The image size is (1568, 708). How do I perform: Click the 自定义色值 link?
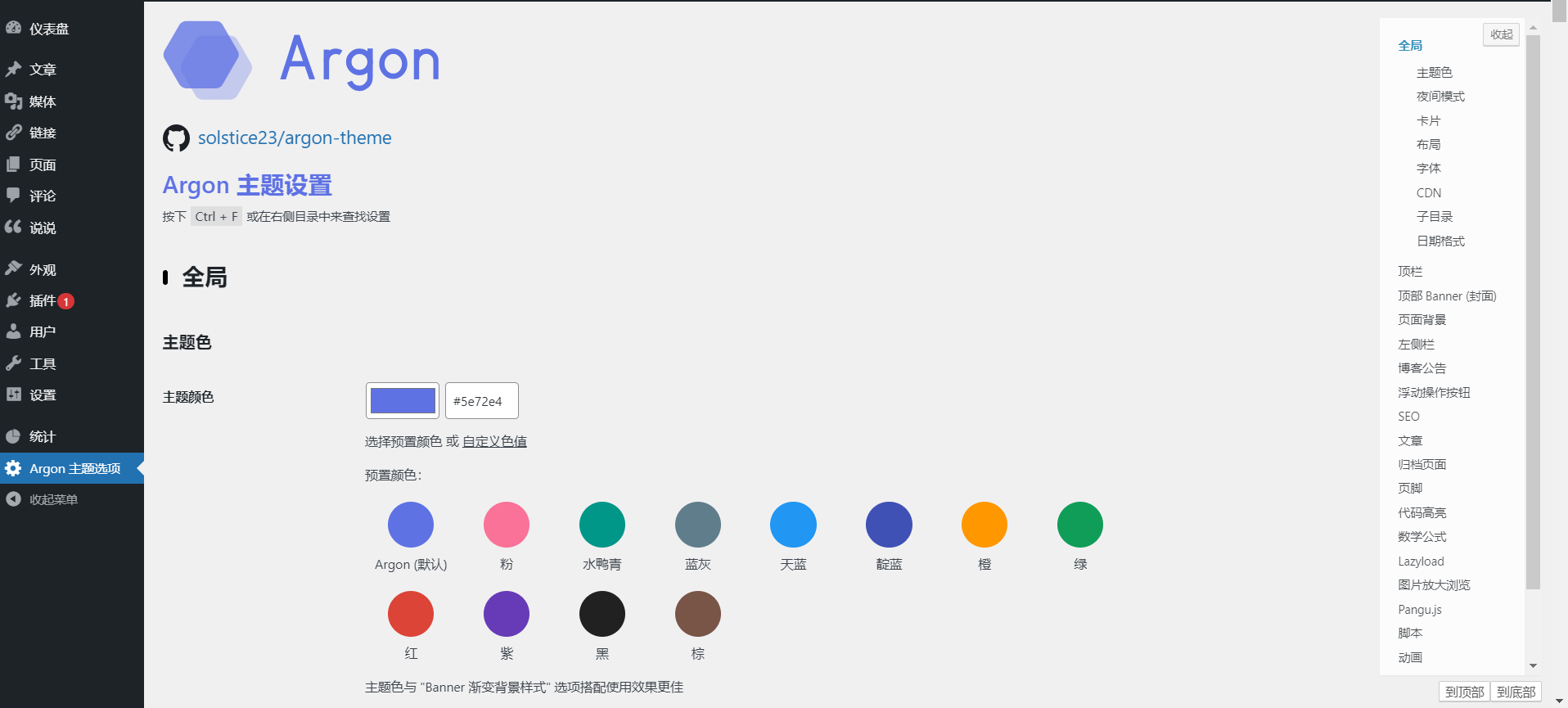[x=494, y=441]
